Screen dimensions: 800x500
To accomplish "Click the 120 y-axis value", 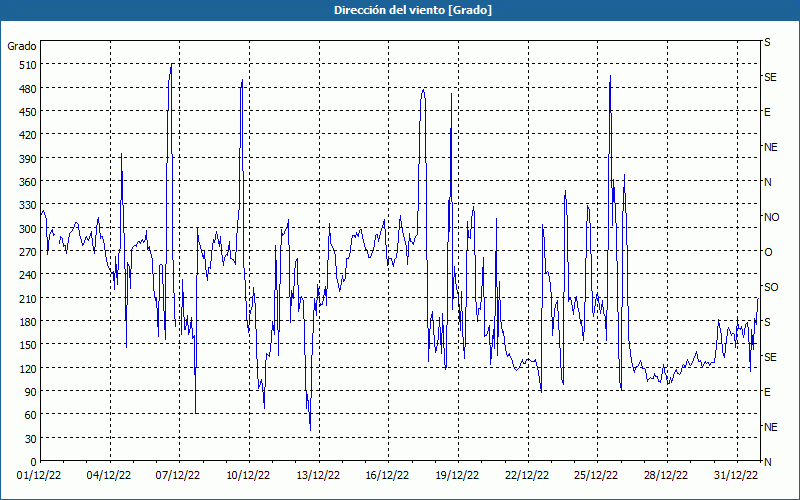I will coord(27,368).
